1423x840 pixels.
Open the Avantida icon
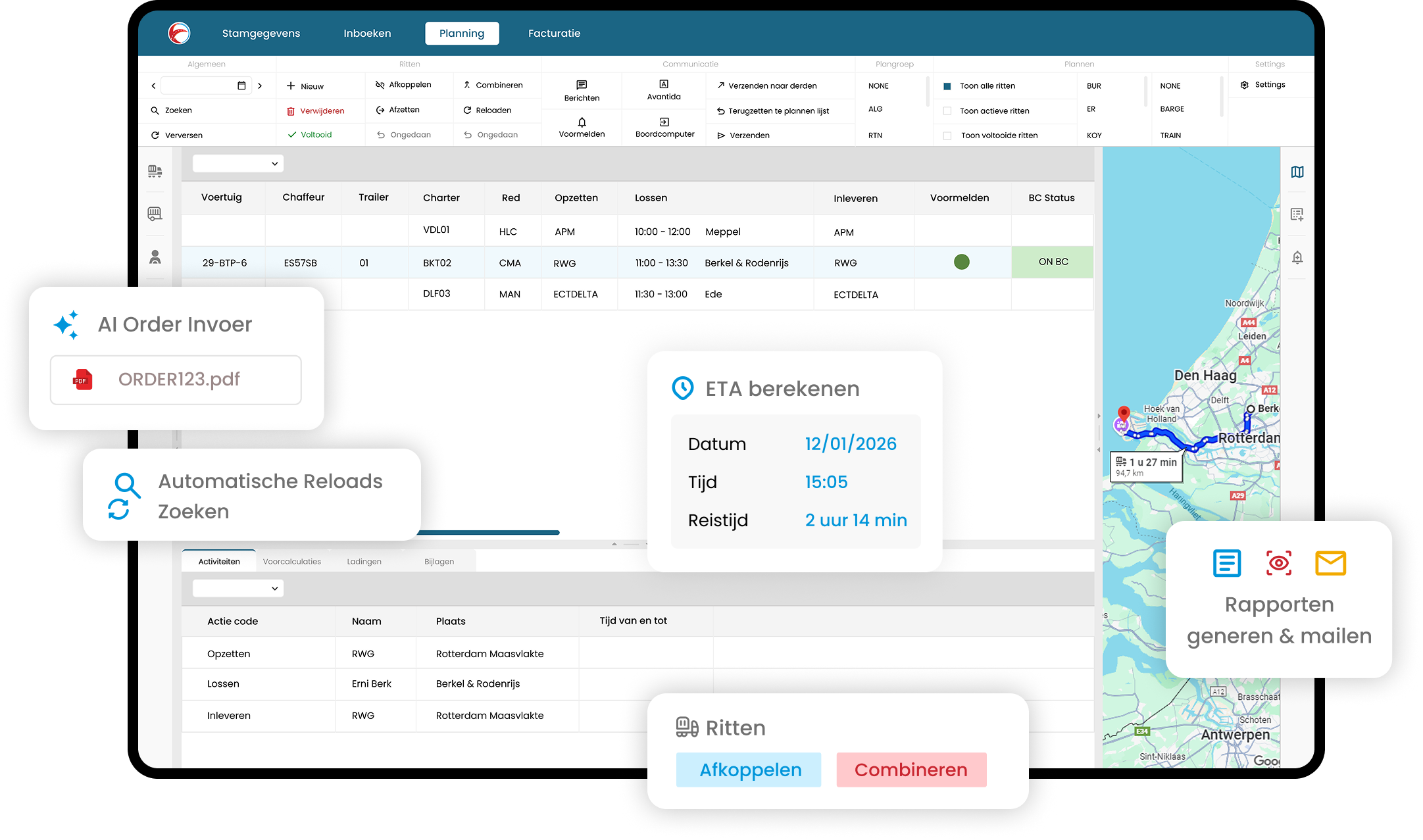click(664, 84)
